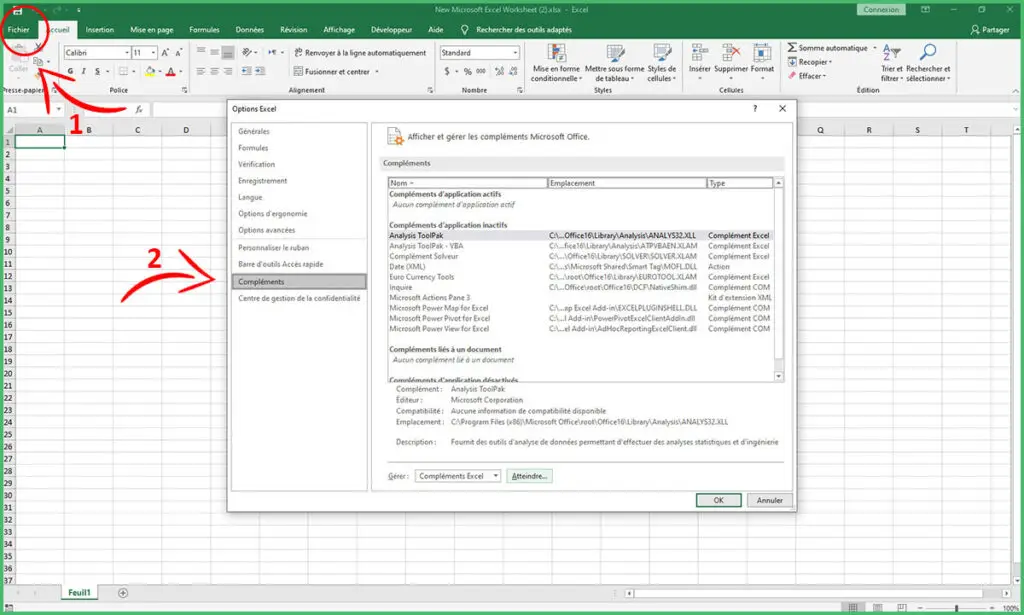Image resolution: width=1024 pixels, height=615 pixels.
Task: Click the underline (S) icon
Action: pos(97,71)
